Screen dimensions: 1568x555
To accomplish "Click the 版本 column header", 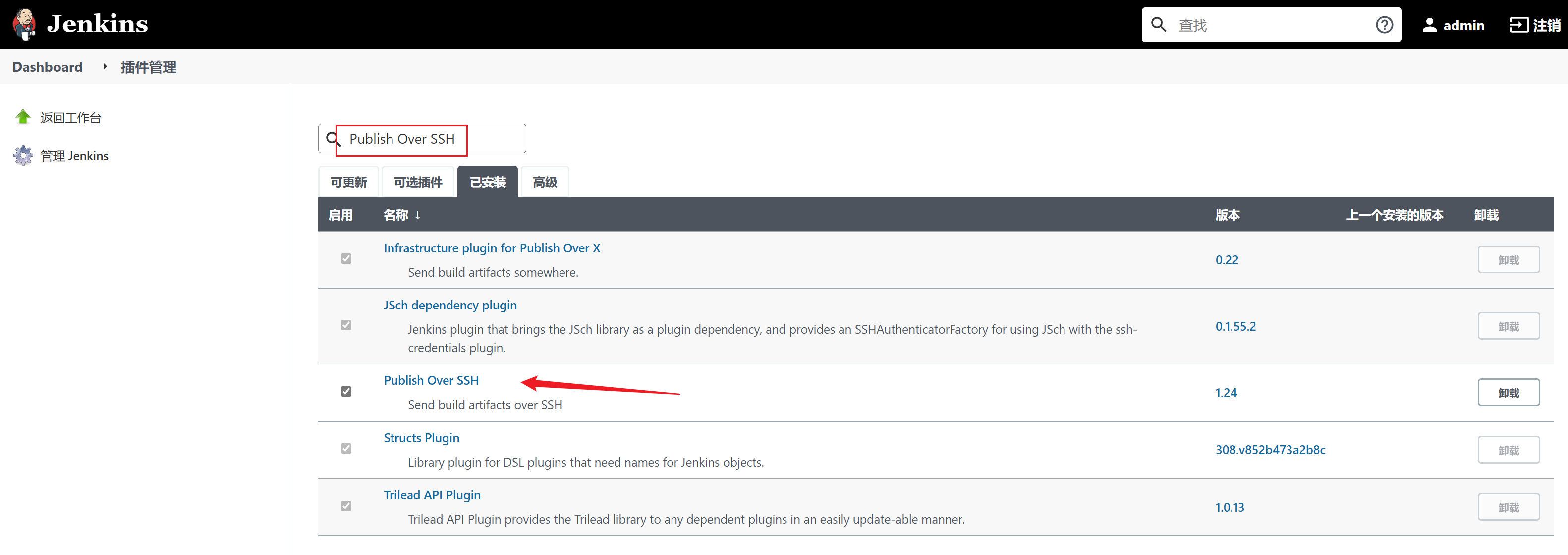I will coord(1228,215).
